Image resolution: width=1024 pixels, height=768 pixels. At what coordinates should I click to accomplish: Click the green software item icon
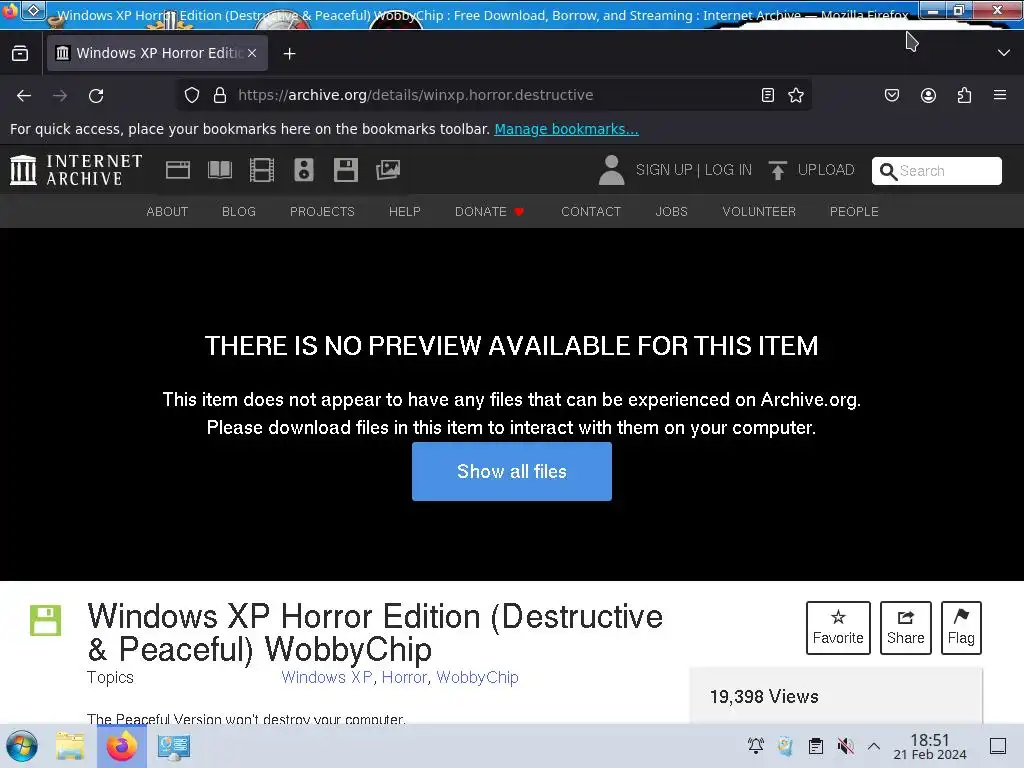(x=46, y=620)
